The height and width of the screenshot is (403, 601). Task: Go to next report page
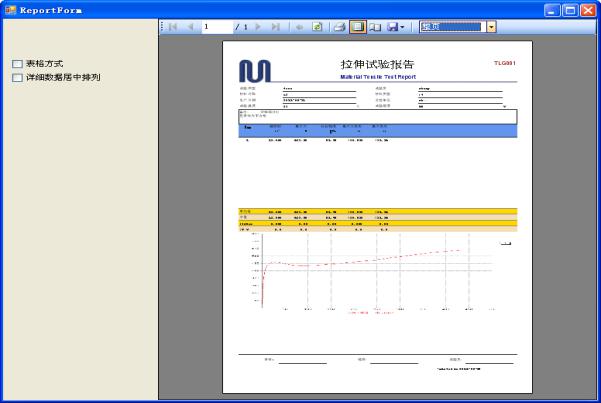click(258, 27)
